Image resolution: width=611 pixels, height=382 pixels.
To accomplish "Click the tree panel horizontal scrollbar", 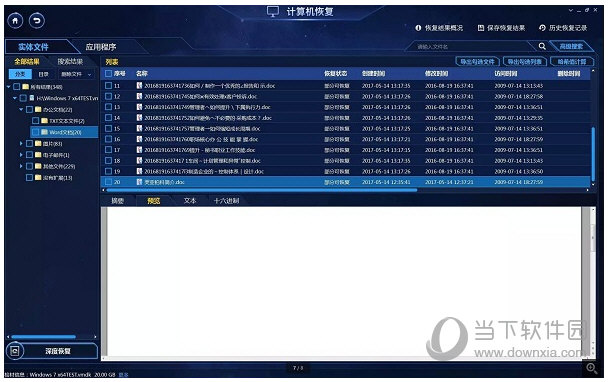I will pos(43,337).
